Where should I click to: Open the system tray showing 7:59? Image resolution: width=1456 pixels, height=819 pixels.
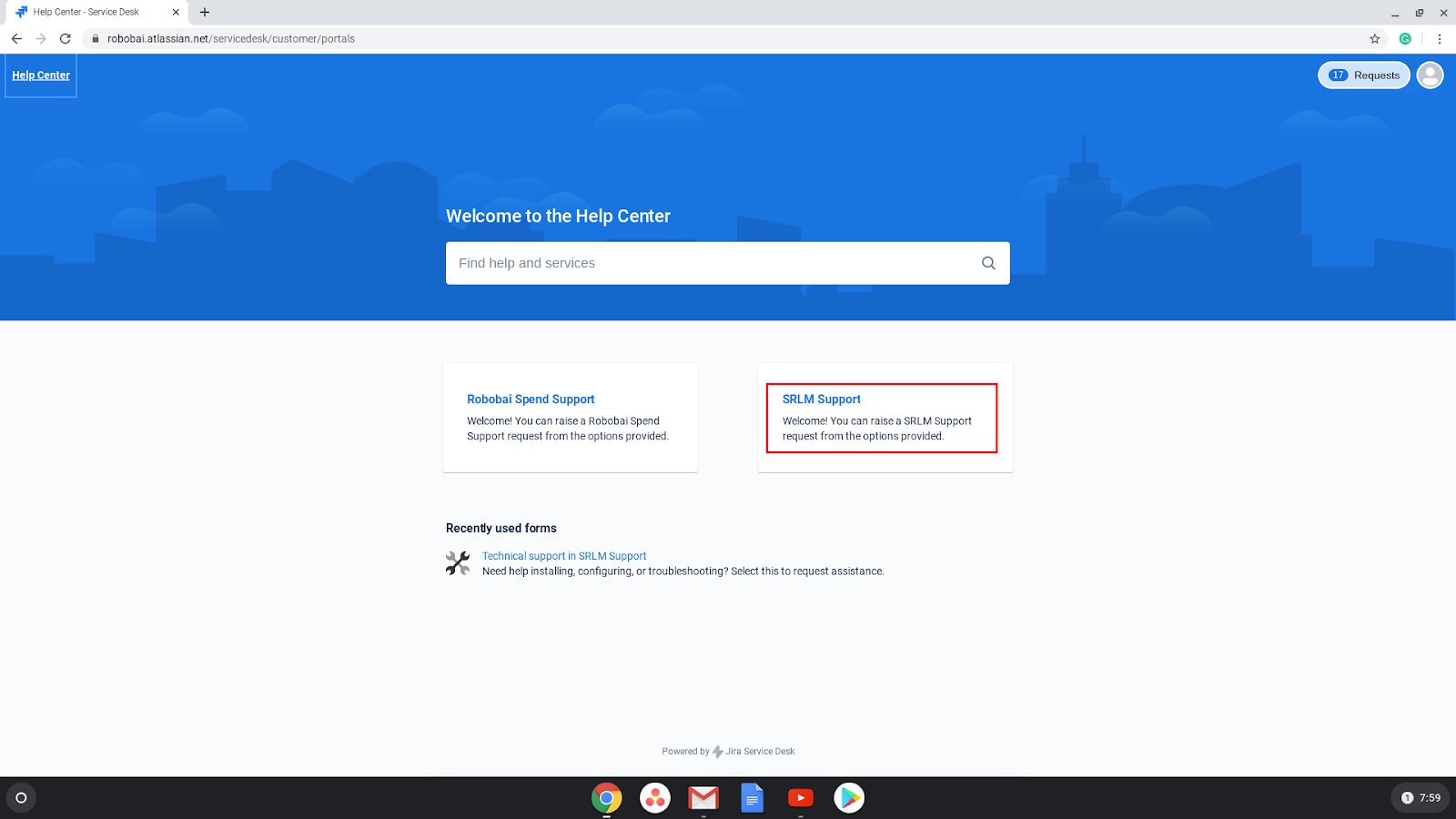click(x=1420, y=798)
